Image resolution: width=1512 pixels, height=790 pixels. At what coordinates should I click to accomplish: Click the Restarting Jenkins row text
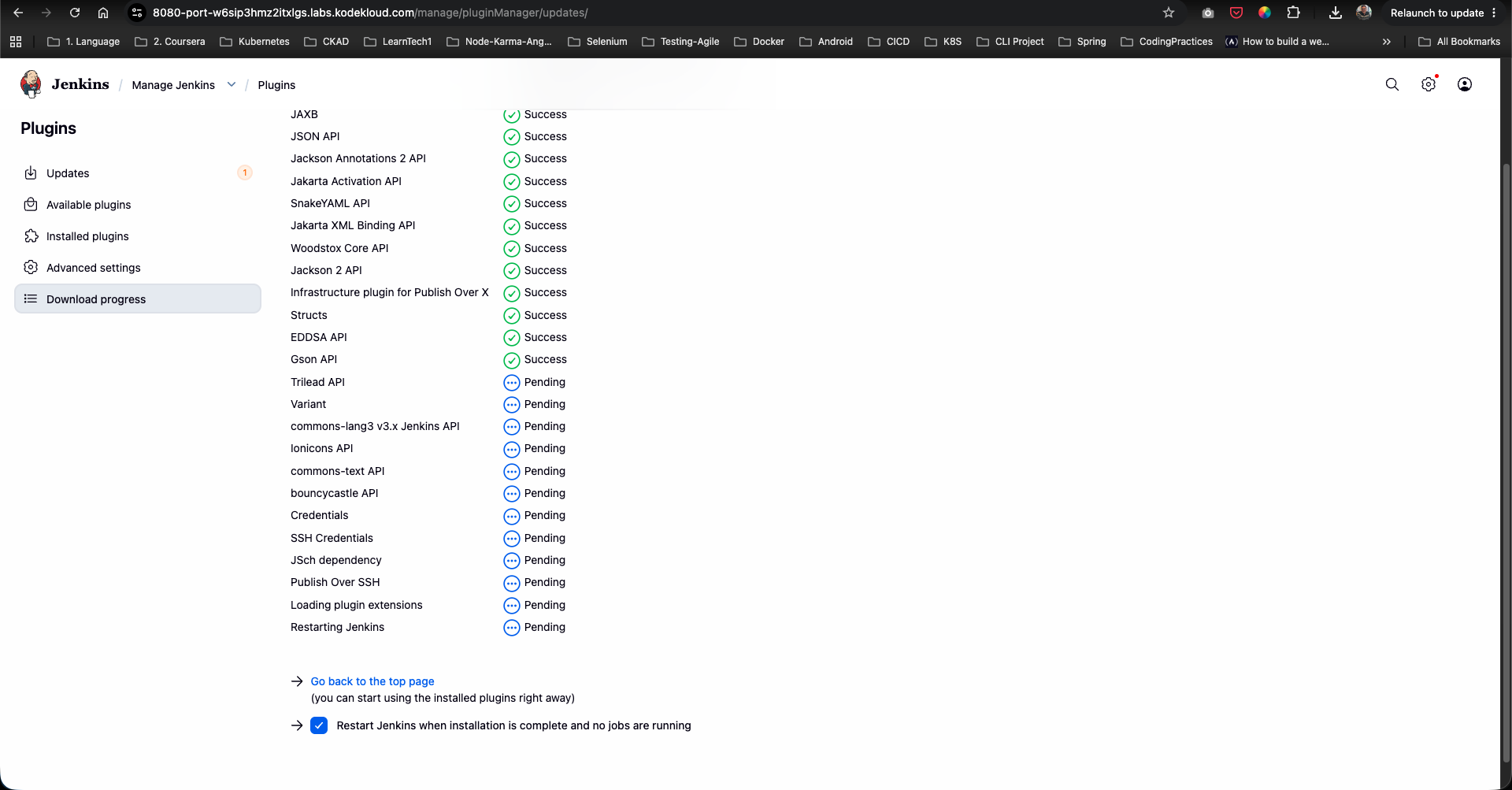pos(337,627)
